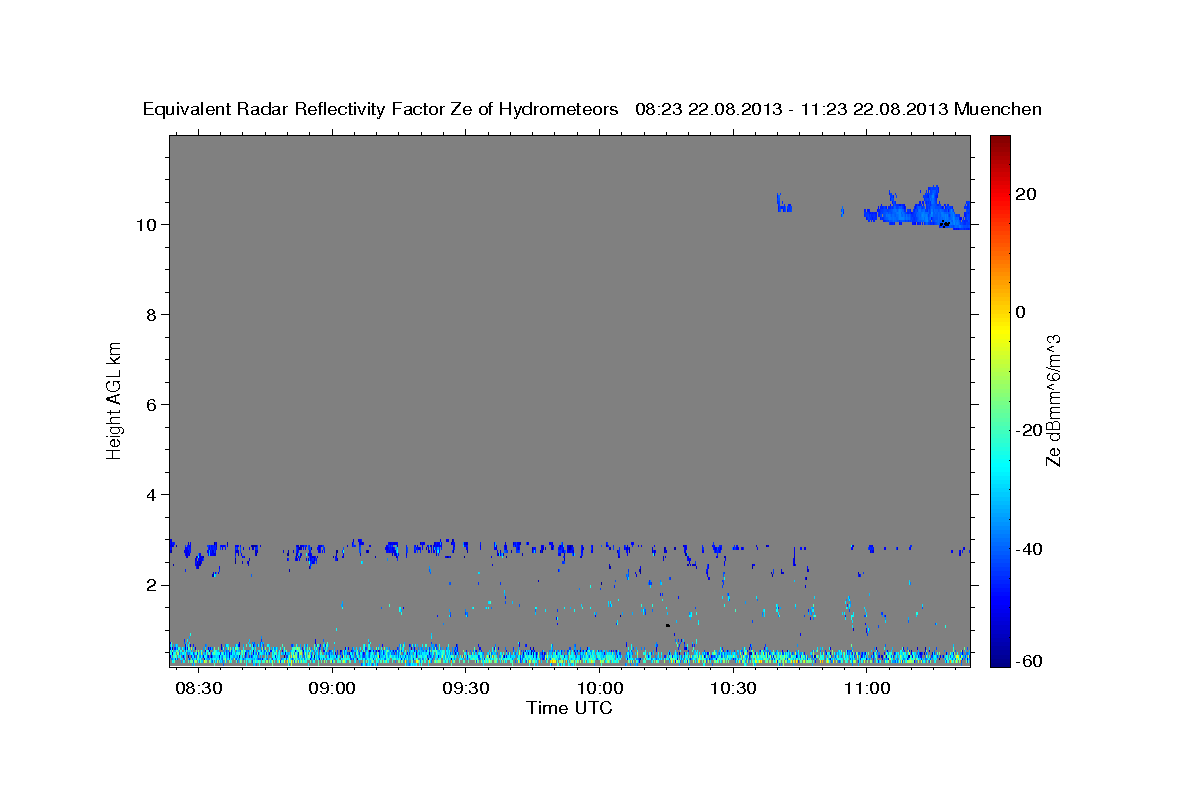Click the height tick label 10
Viewport: 1200px width, 800px height.
149,225
